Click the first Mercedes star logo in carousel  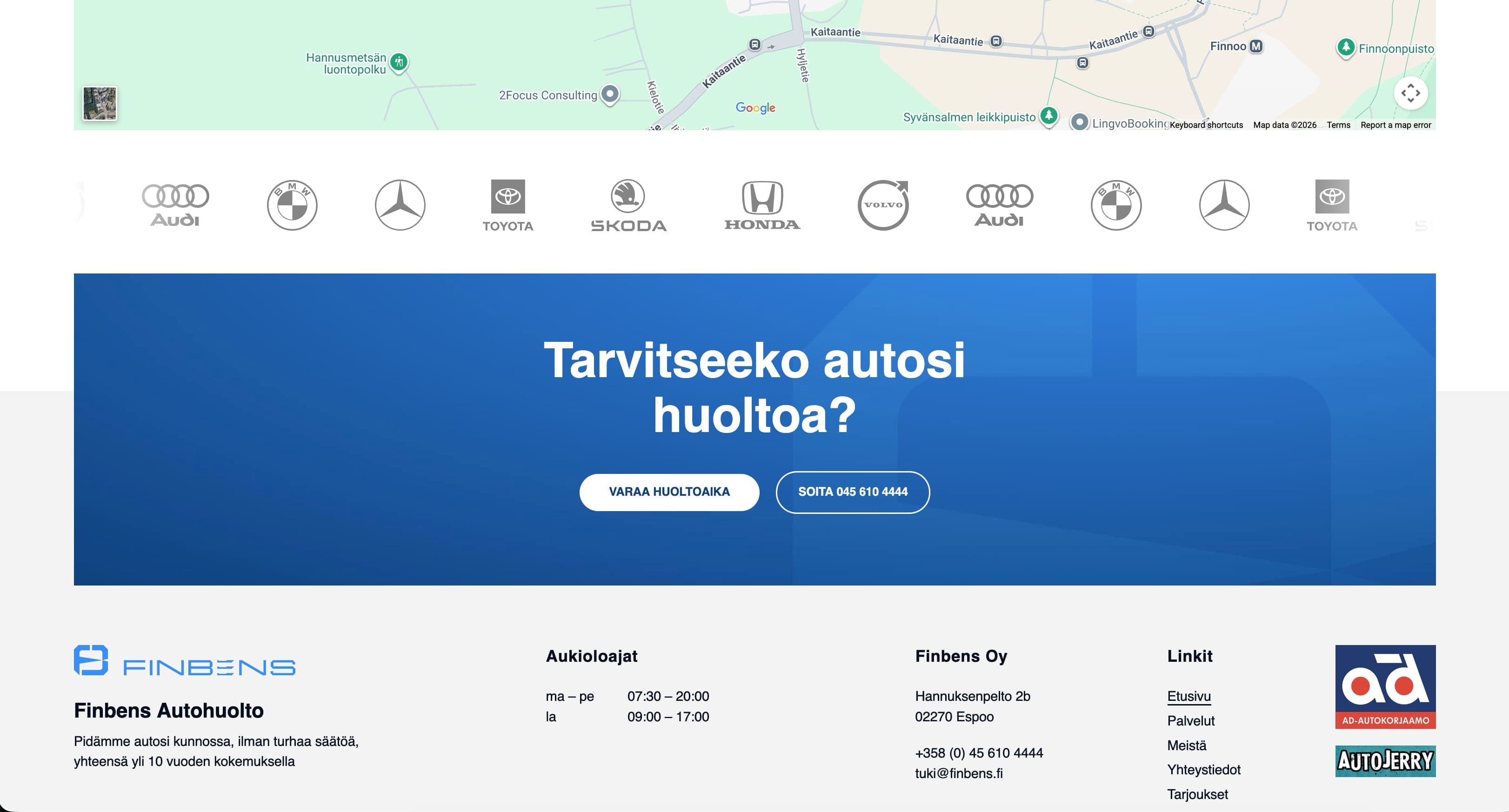[x=400, y=205]
